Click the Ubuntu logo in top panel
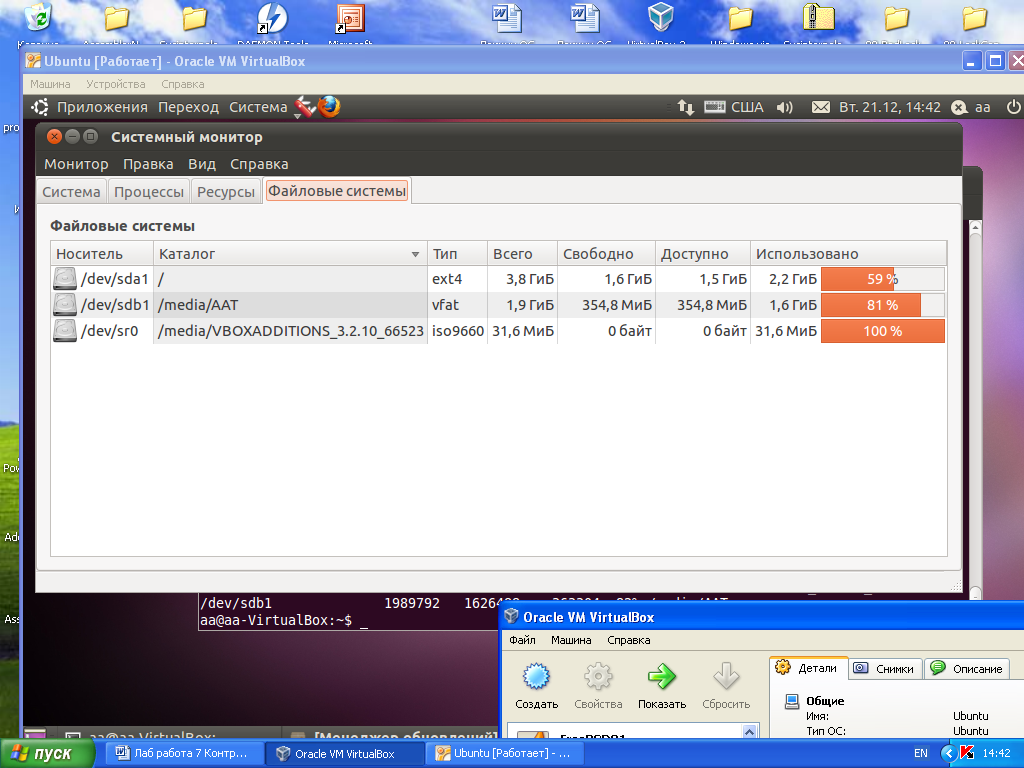1024x768 pixels. (x=40, y=107)
